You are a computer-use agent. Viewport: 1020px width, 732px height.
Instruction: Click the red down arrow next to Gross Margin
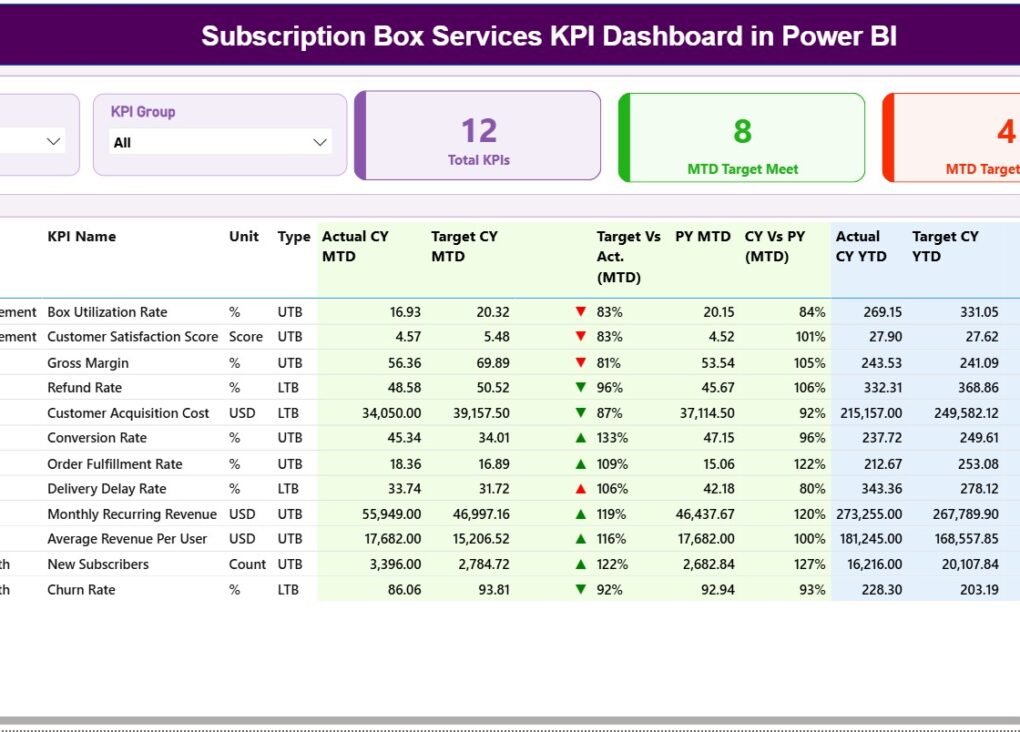click(582, 362)
